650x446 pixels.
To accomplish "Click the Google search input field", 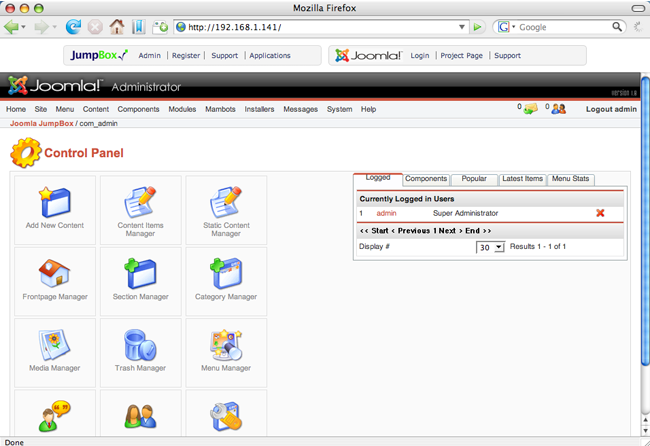I will [x=564, y=27].
